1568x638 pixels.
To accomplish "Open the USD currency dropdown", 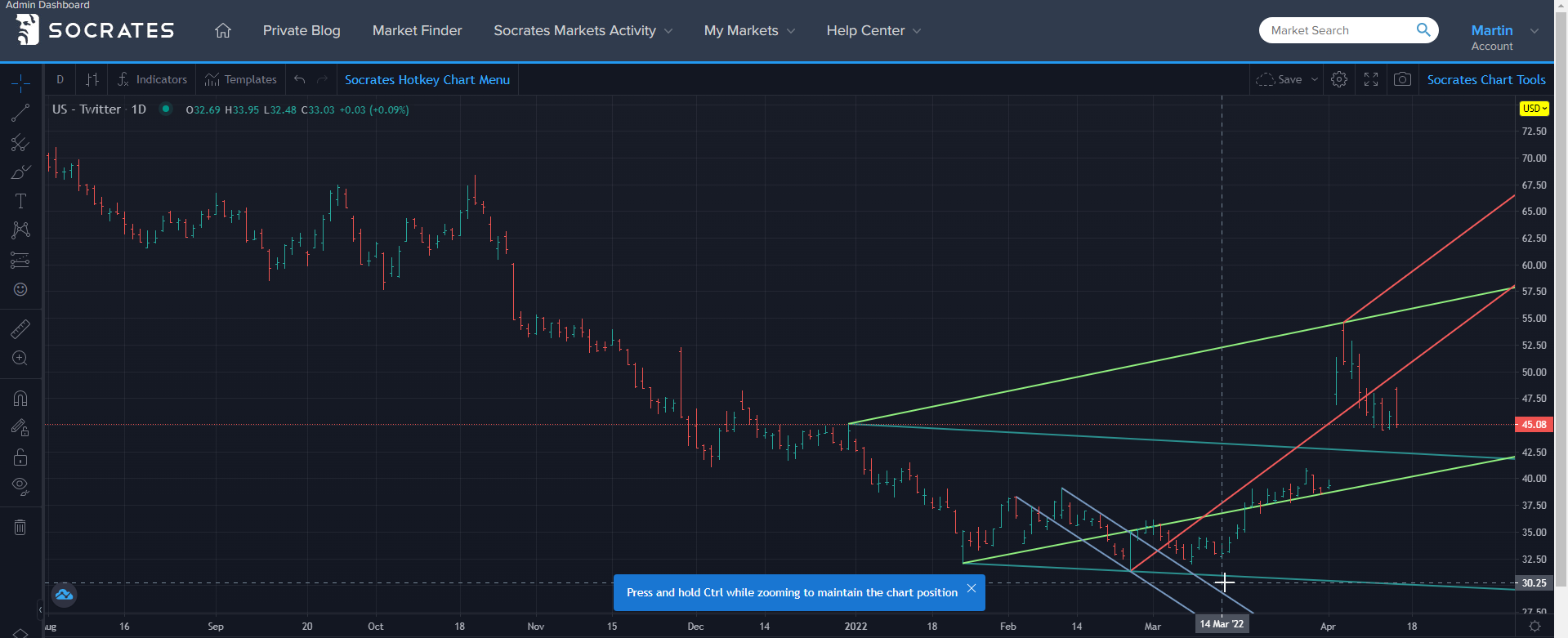I will 1534,108.
